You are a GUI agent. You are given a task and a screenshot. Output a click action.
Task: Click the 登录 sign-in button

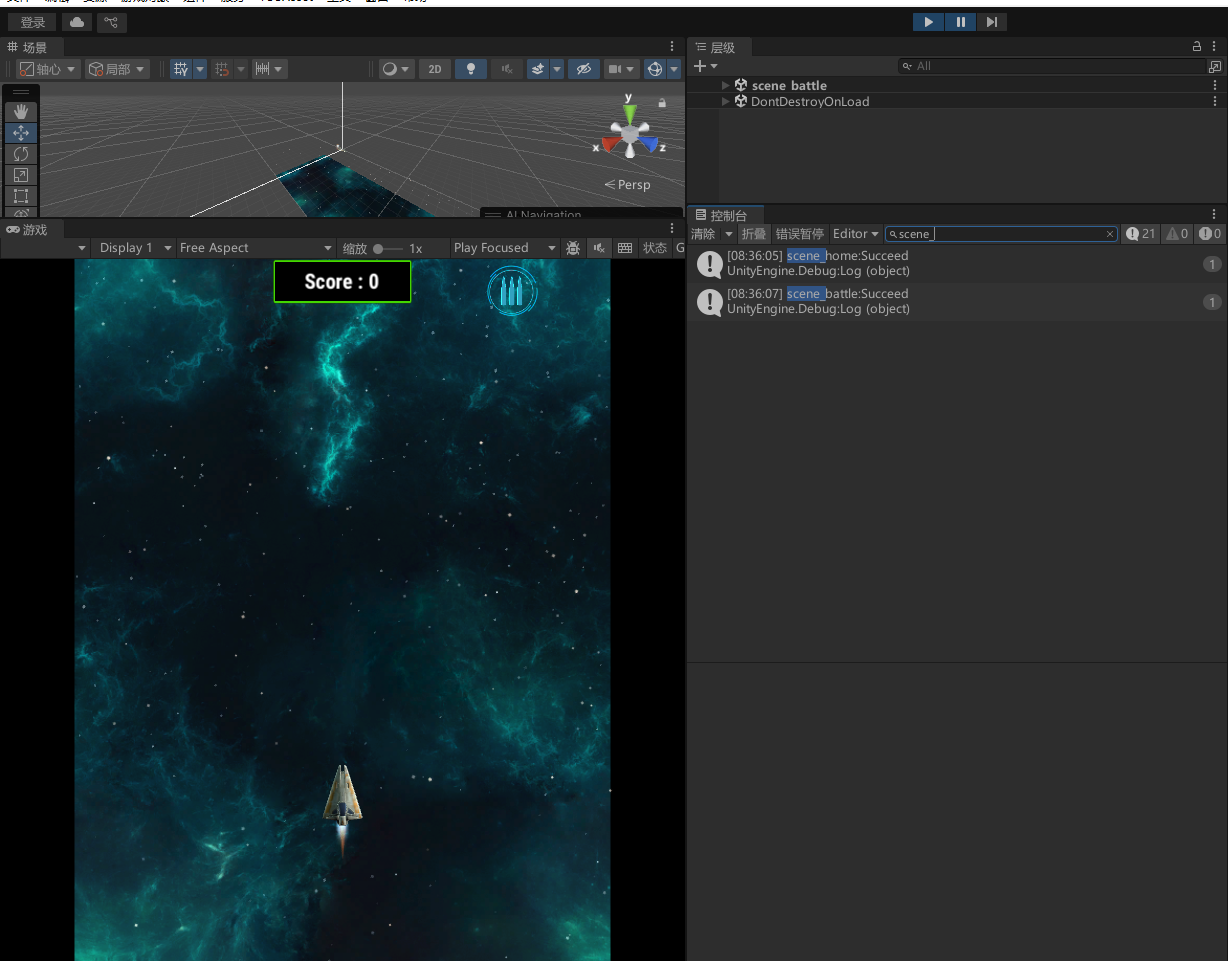pos(32,22)
